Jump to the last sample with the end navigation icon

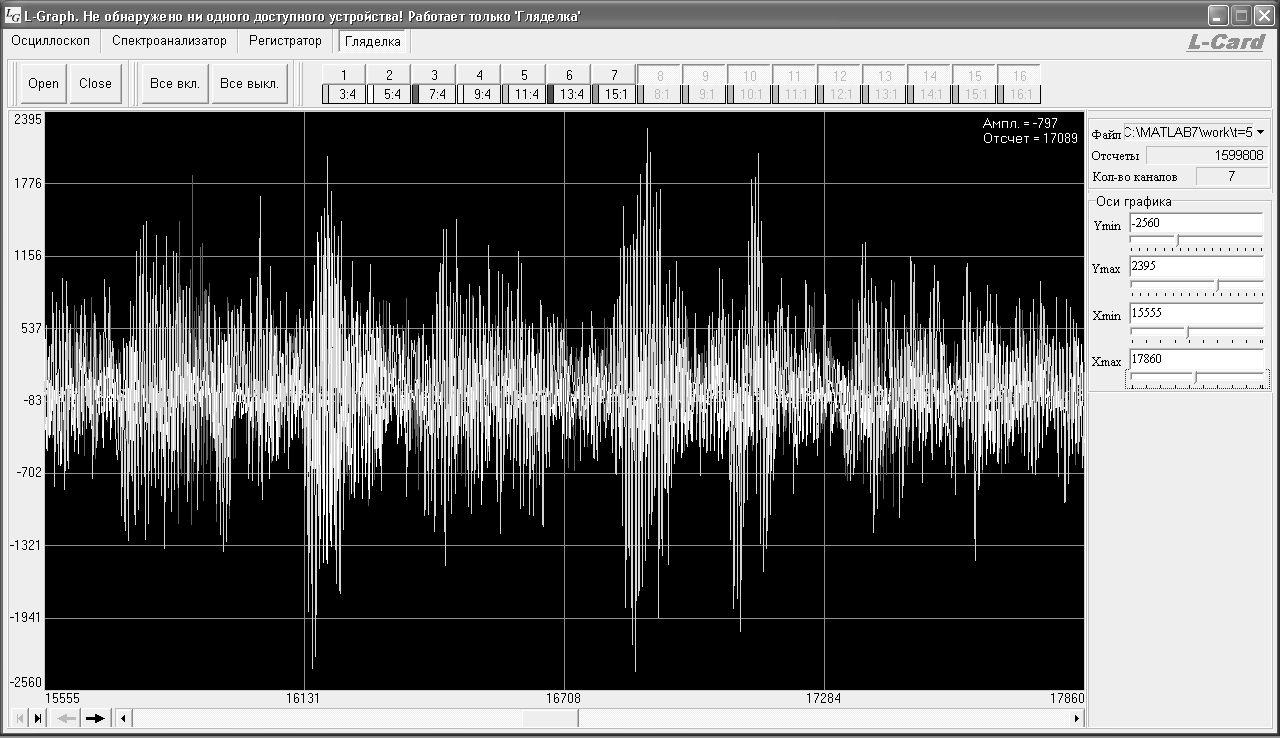(38, 717)
